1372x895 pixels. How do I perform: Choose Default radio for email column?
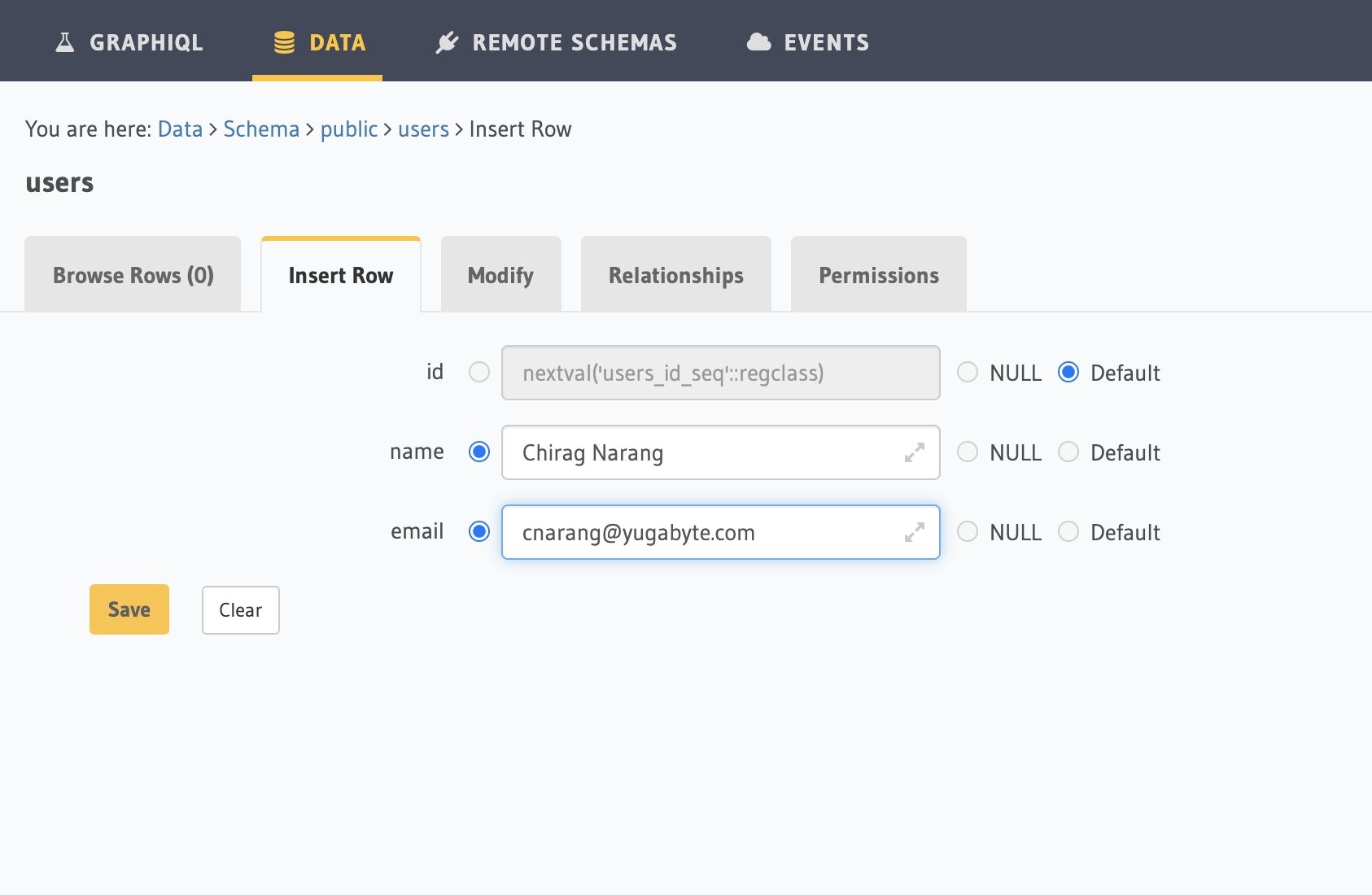coord(1068,532)
